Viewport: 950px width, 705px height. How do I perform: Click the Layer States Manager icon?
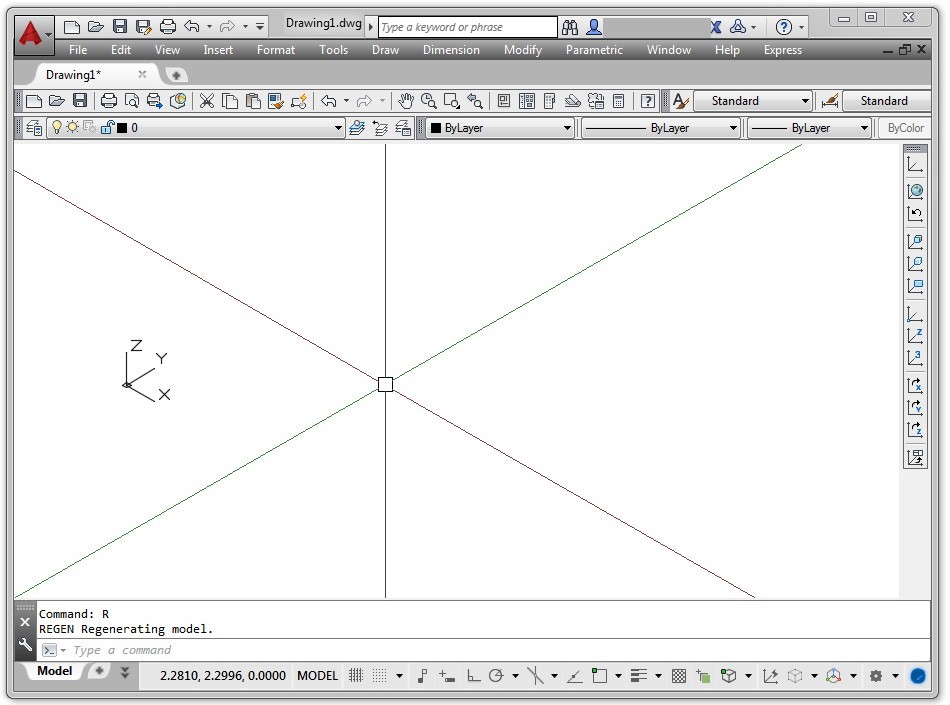pos(403,128)
